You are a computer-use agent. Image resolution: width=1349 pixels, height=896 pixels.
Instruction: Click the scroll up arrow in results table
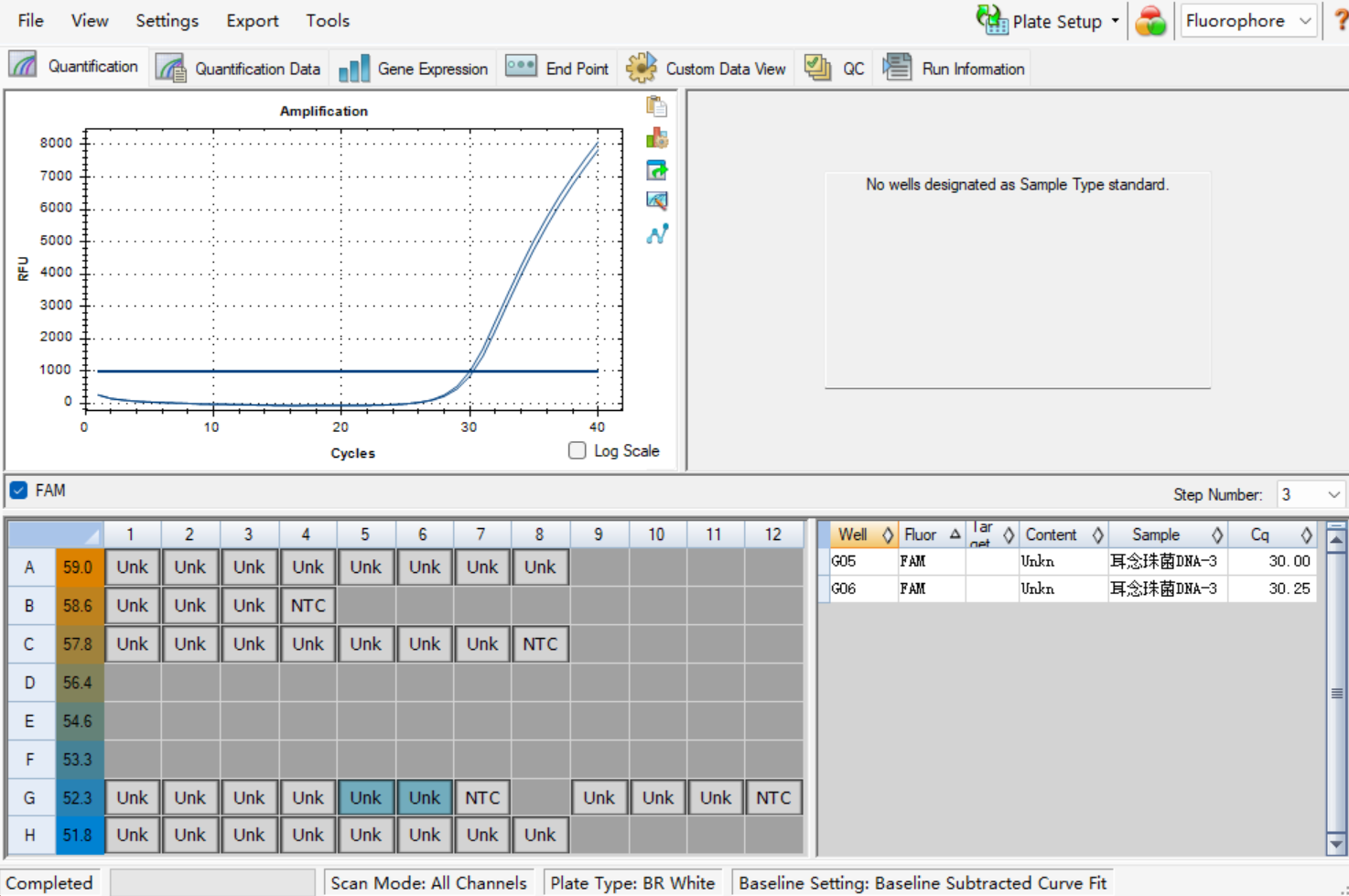[1336, 539]
